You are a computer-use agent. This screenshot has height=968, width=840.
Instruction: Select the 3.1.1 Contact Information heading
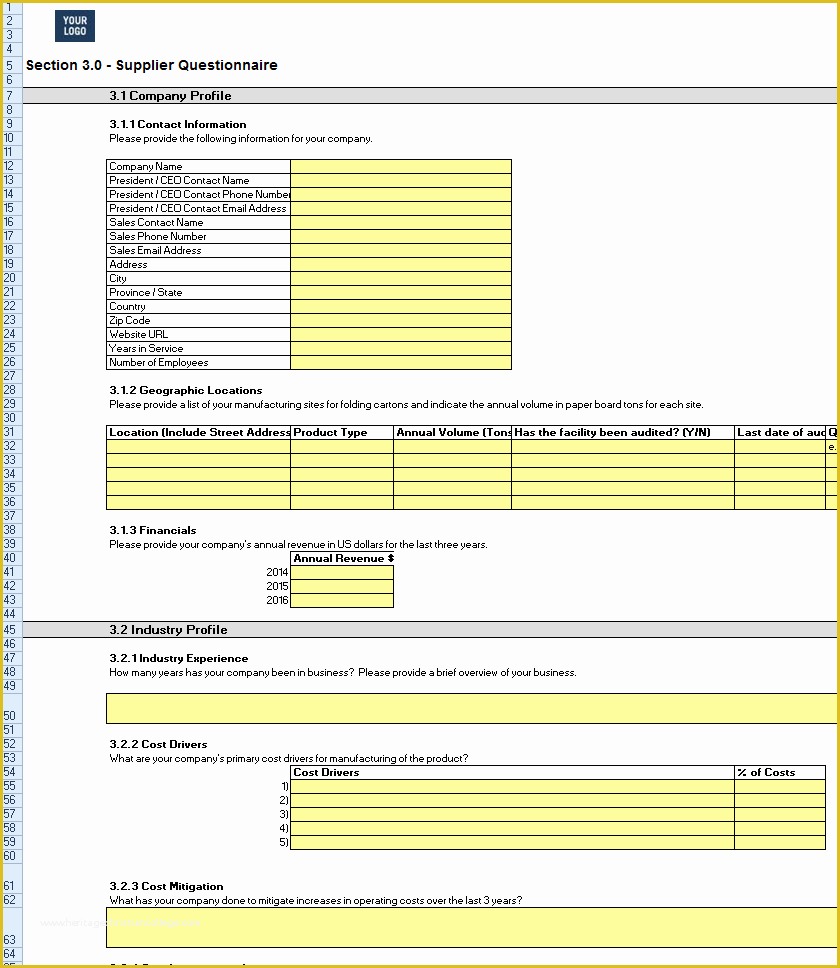(178, 124)
